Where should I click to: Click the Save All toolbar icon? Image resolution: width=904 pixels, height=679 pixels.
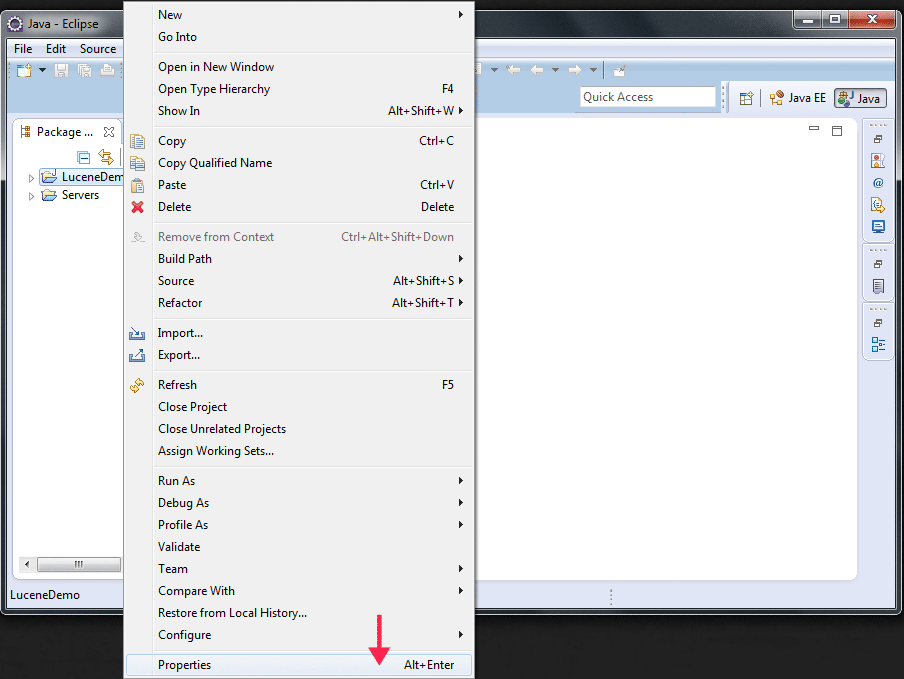click(84, 70)
